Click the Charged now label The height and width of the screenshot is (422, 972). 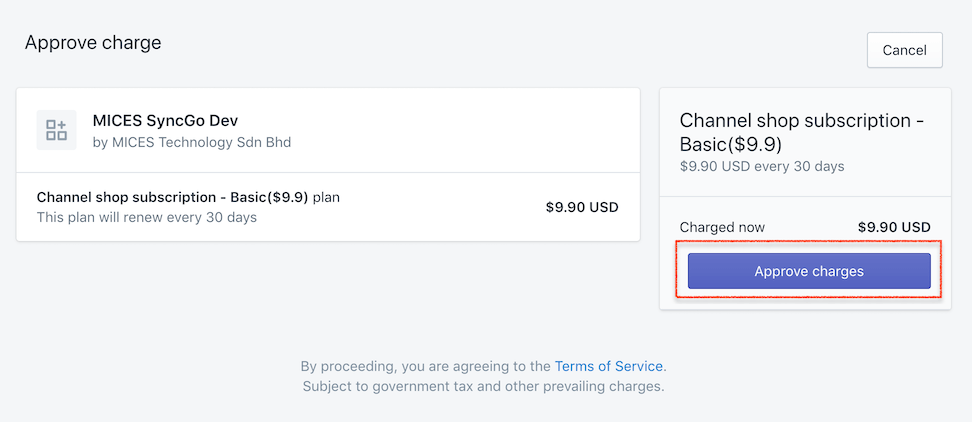722,227
